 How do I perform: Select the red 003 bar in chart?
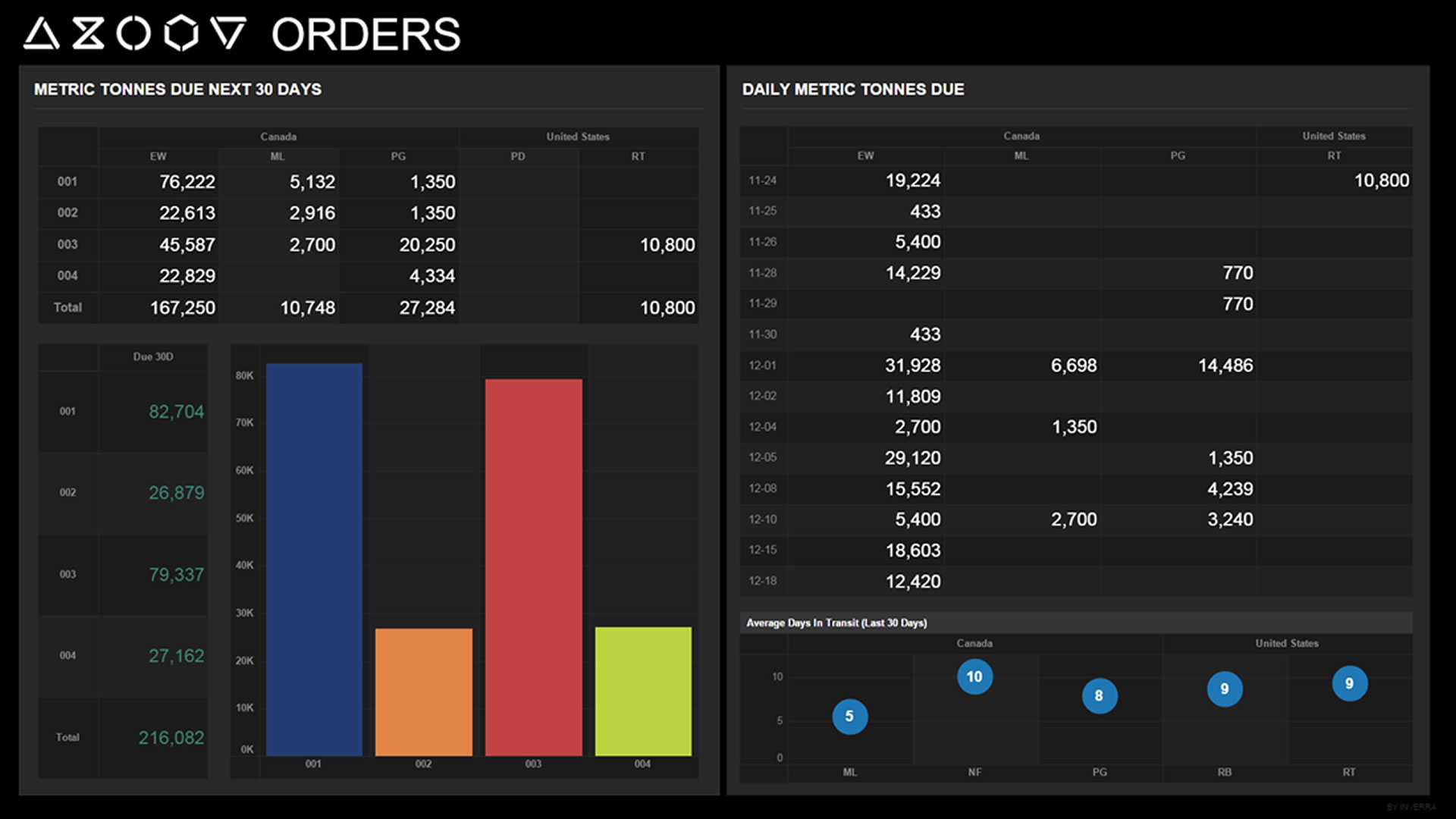click(533, 567)
